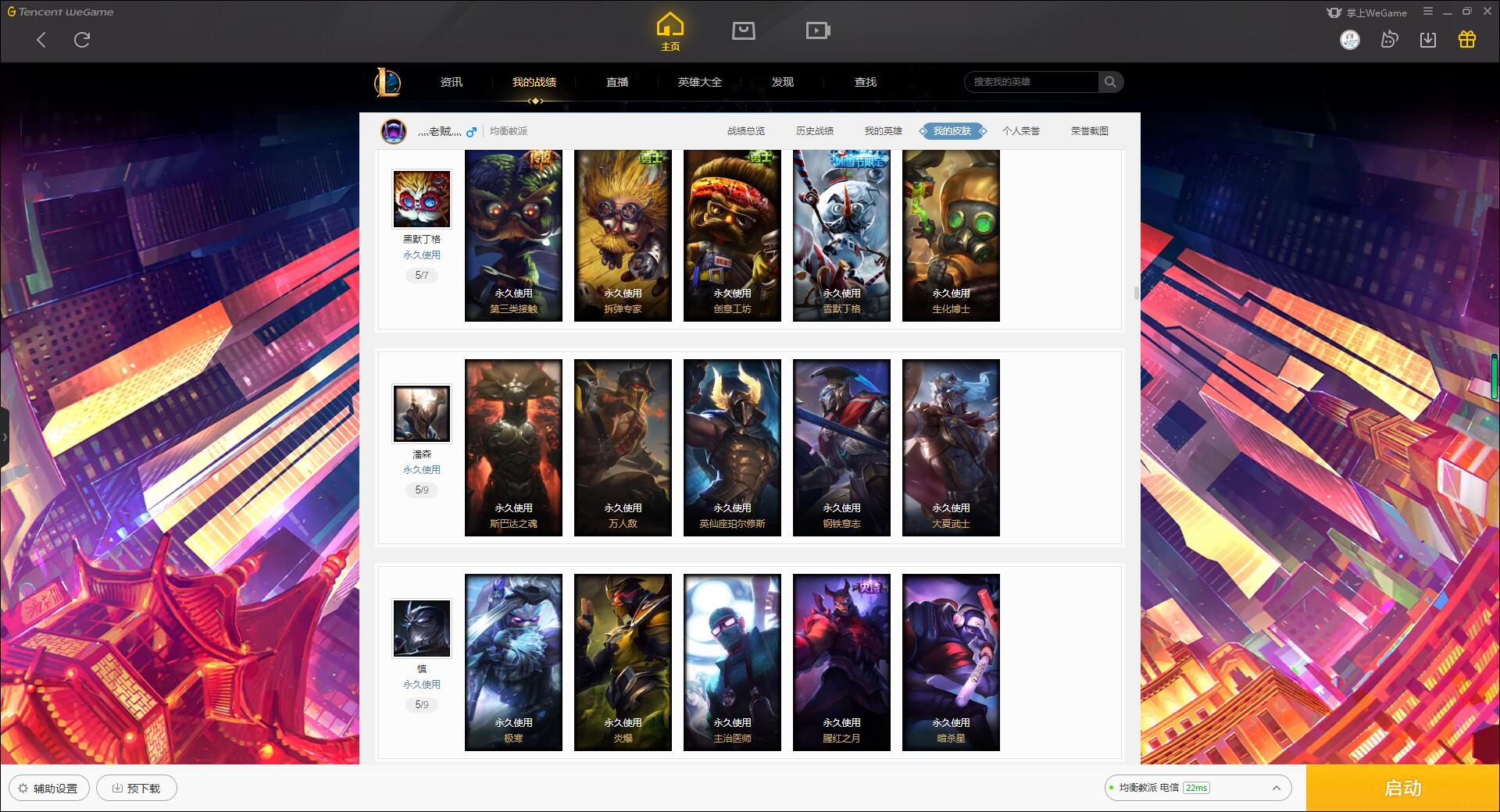
Task: Click the 永久使用 link under 慎
Action: pyautogui.click(x=422, y=685)
